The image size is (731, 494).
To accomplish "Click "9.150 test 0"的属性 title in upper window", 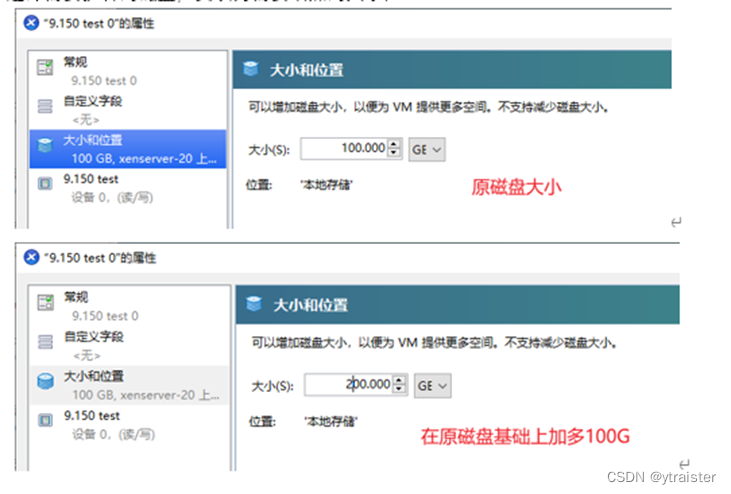I will click(x=99, y=23).
